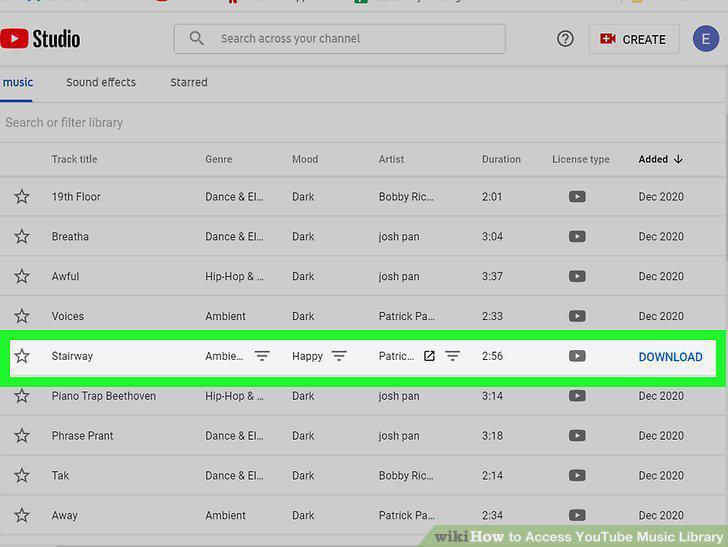This screenshot has height=547, width=728.
Task: Switch to the Starred tab
Action: pyautogui.click(x=188, y=82)
